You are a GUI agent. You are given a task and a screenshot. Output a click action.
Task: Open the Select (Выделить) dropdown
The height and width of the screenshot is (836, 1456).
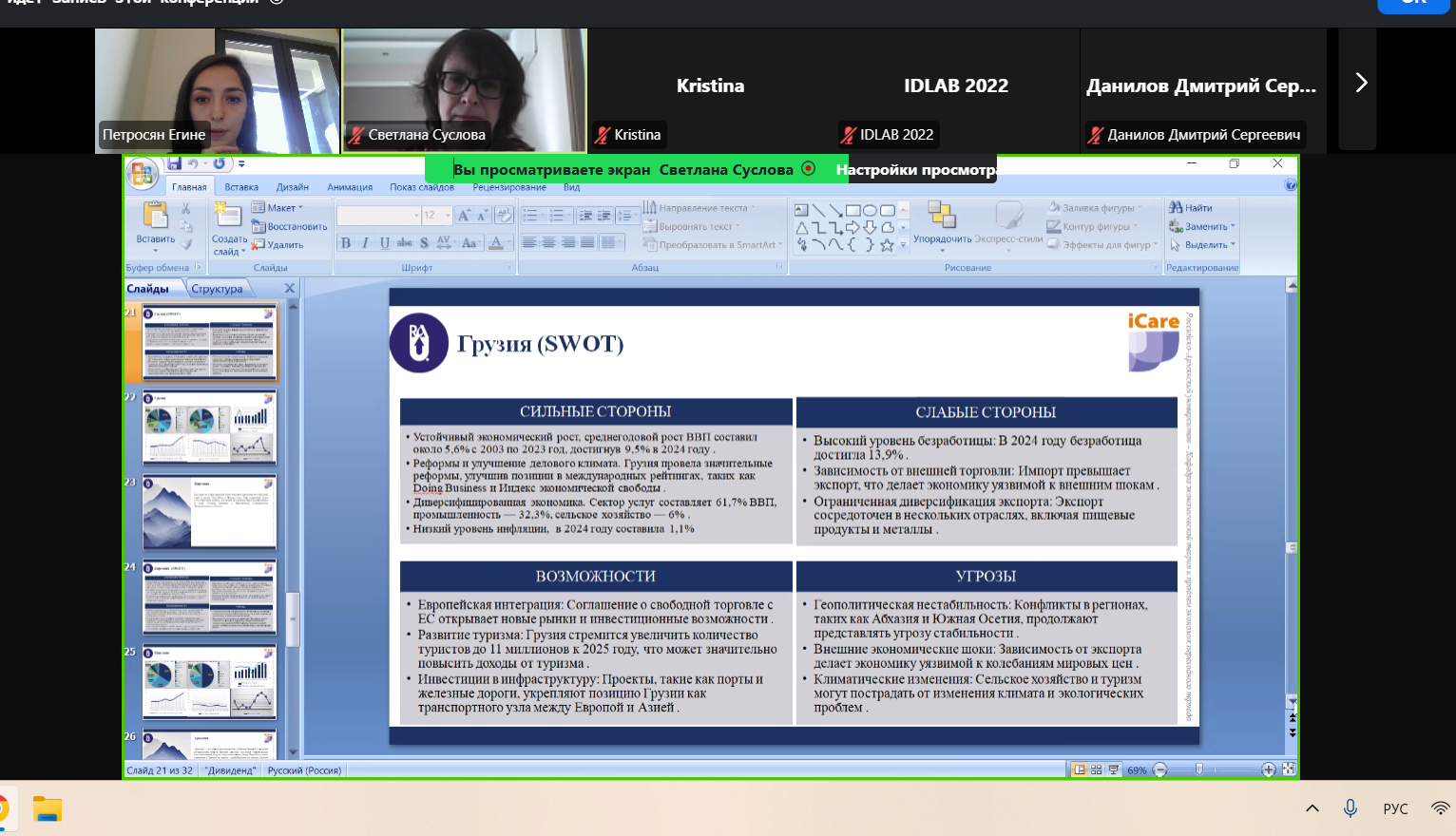point(1209,245)
